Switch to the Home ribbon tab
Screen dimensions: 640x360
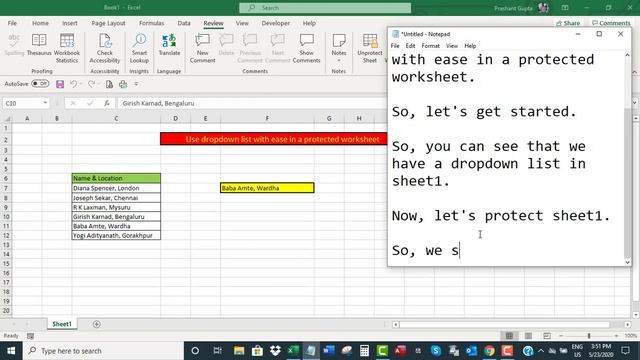tap(40, 23)
